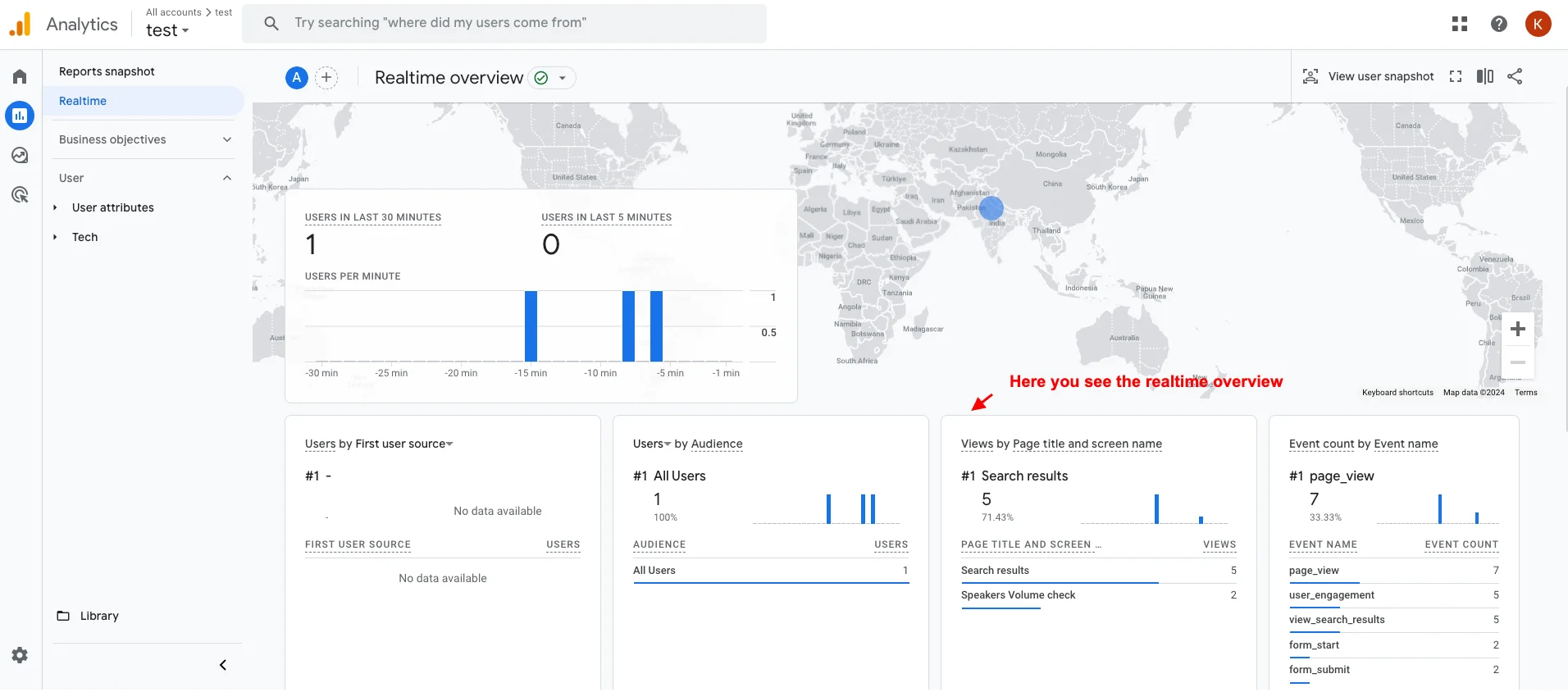Open the First user source dimension dropdown

point(449,444)
